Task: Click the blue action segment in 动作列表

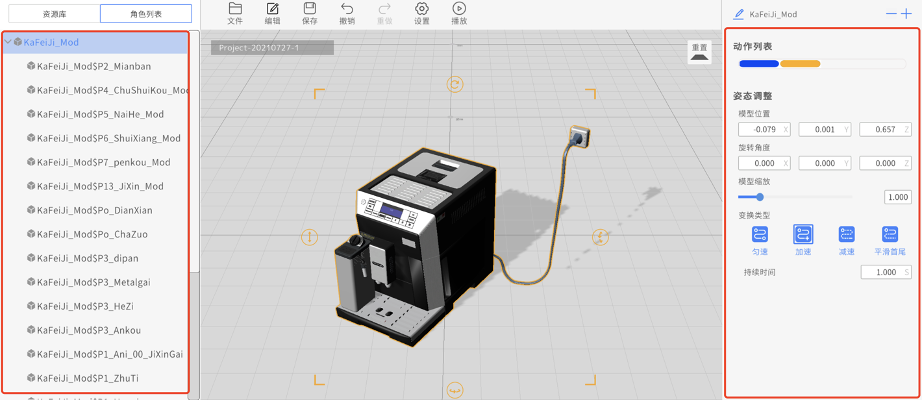Action: pos(759,64)
